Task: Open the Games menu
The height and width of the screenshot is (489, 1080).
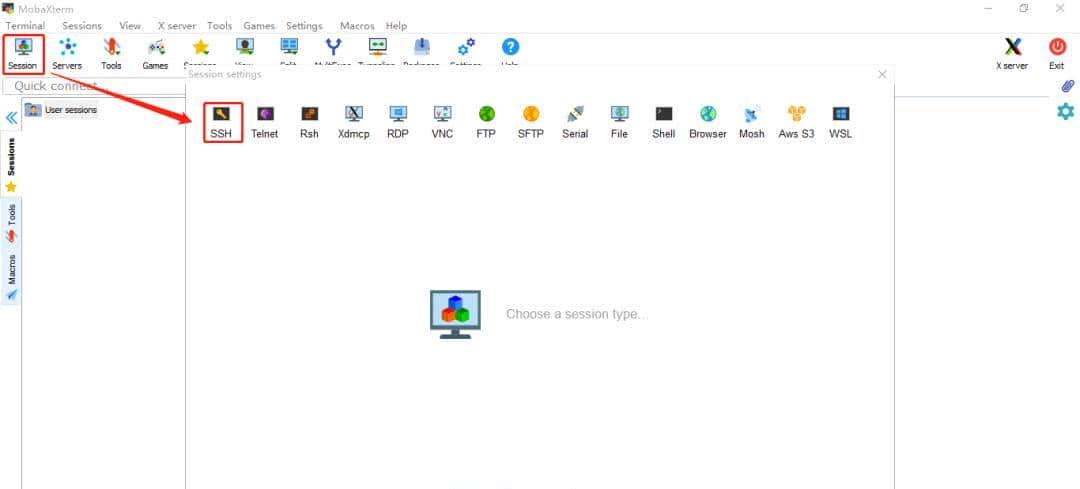Action: (259, 25)
